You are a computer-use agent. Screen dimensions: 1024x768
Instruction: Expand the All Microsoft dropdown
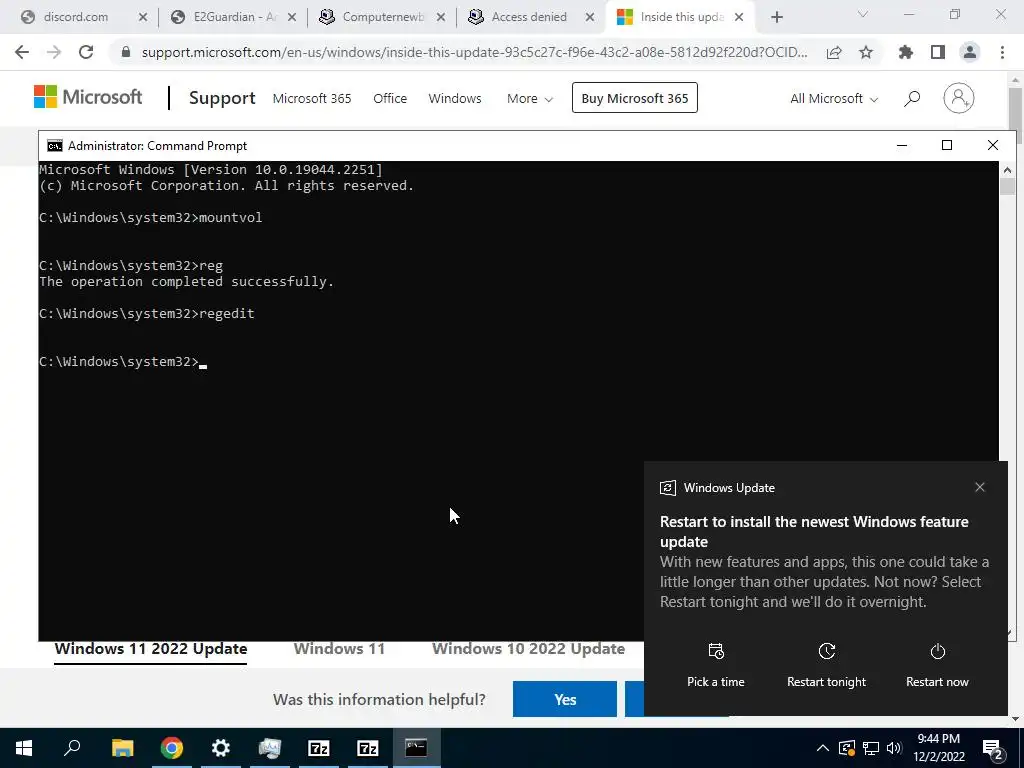(x=834, y=99)
